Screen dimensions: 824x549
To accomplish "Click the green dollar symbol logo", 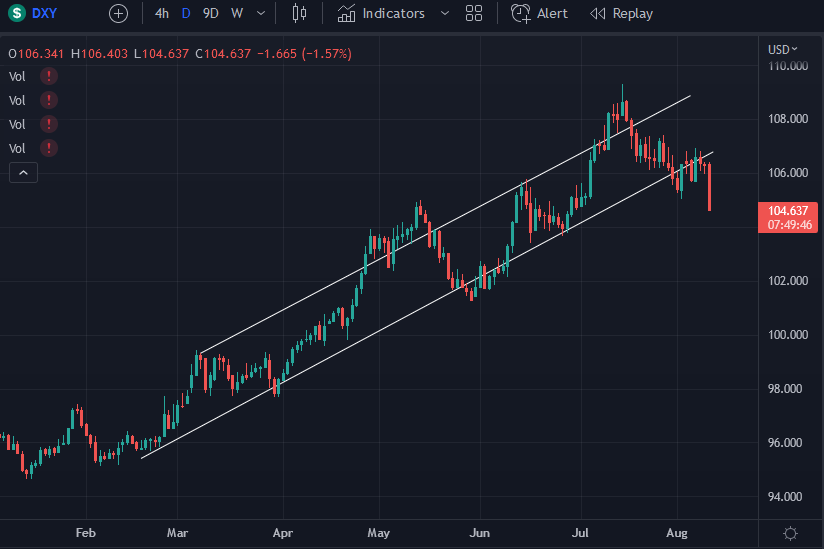I will [x=16, y=13].
